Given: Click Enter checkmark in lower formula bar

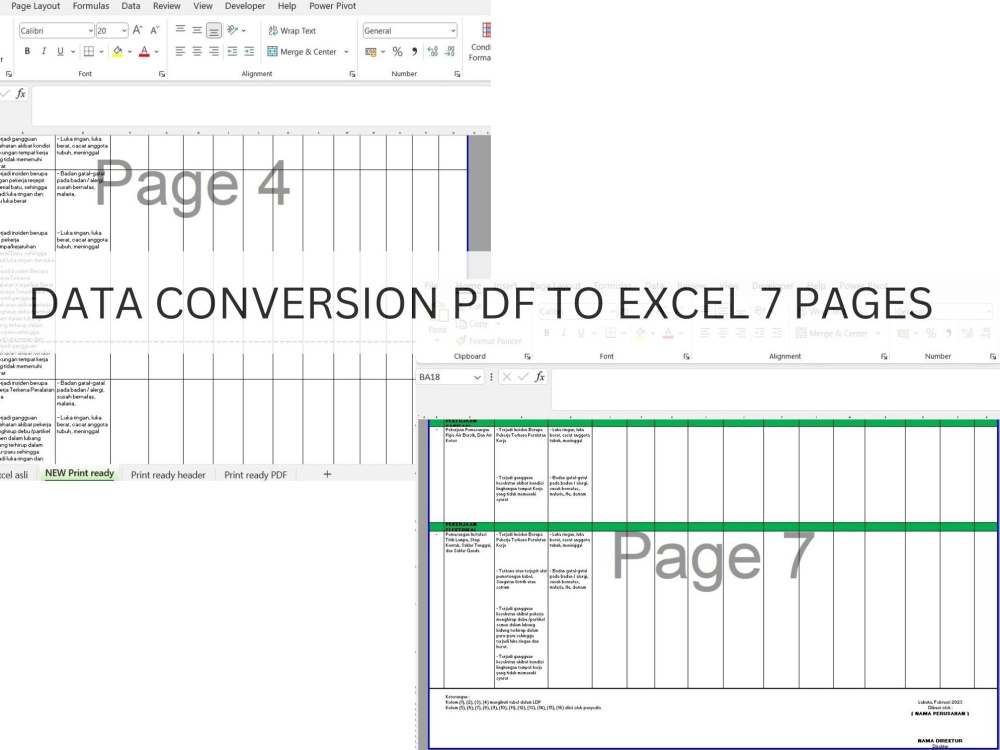Looking at the screenshot, I should point(523,377).
